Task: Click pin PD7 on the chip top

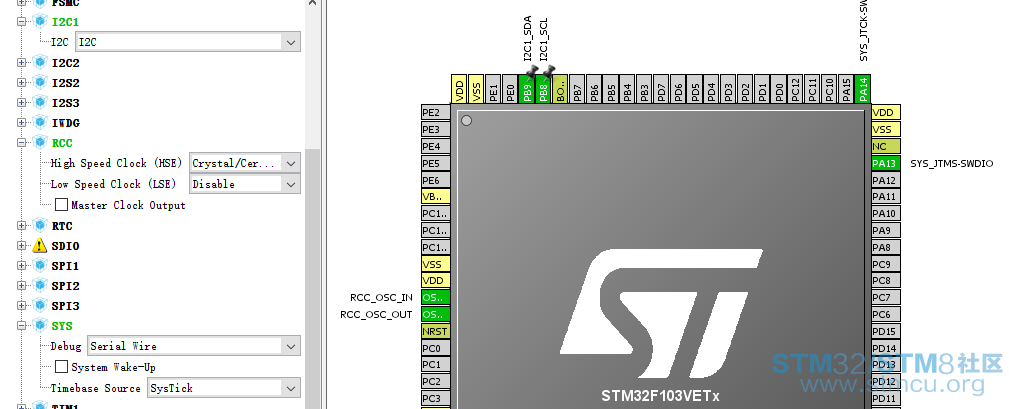Action: 661,88
